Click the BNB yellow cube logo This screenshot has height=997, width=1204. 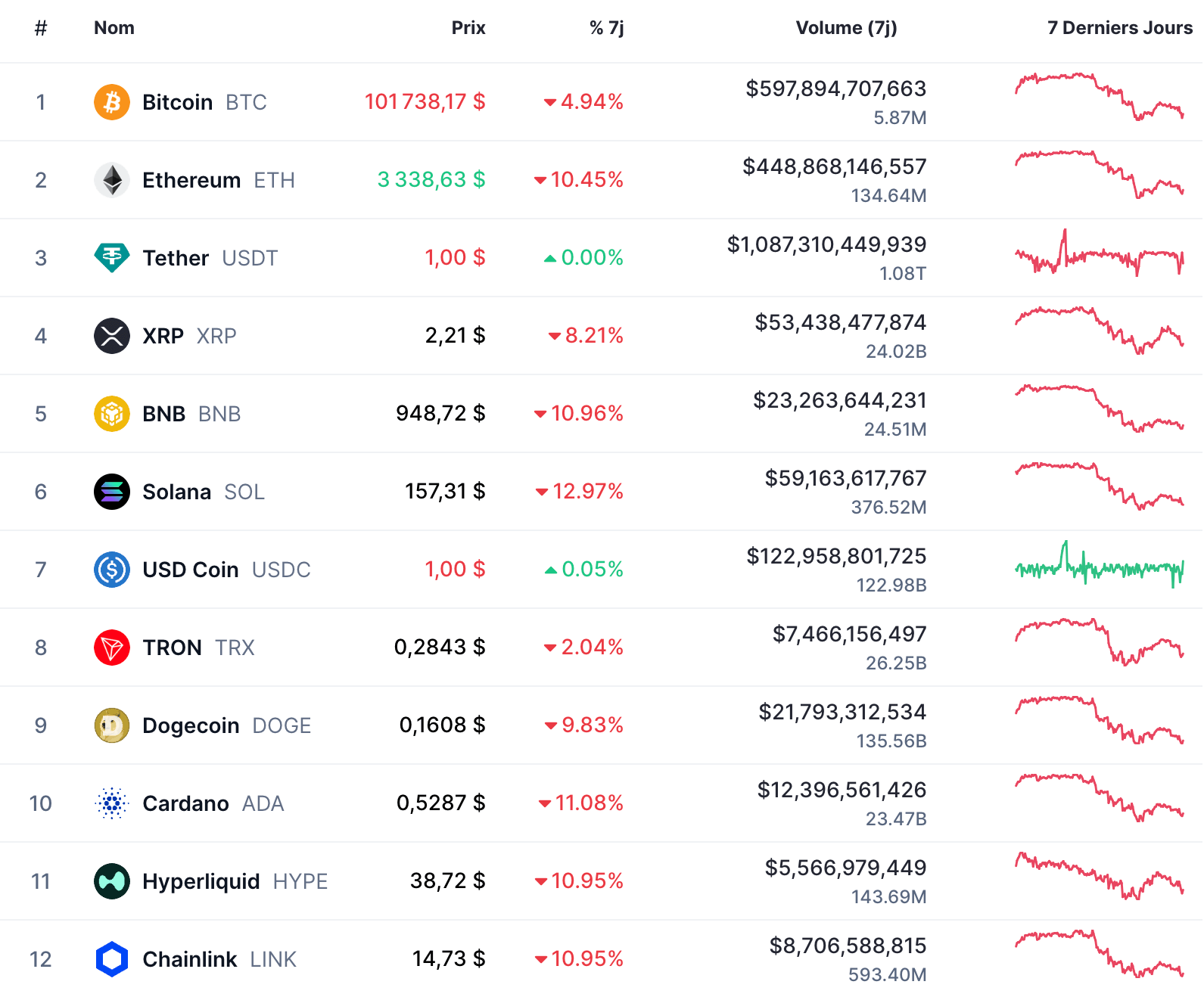[x=112, y=413]
